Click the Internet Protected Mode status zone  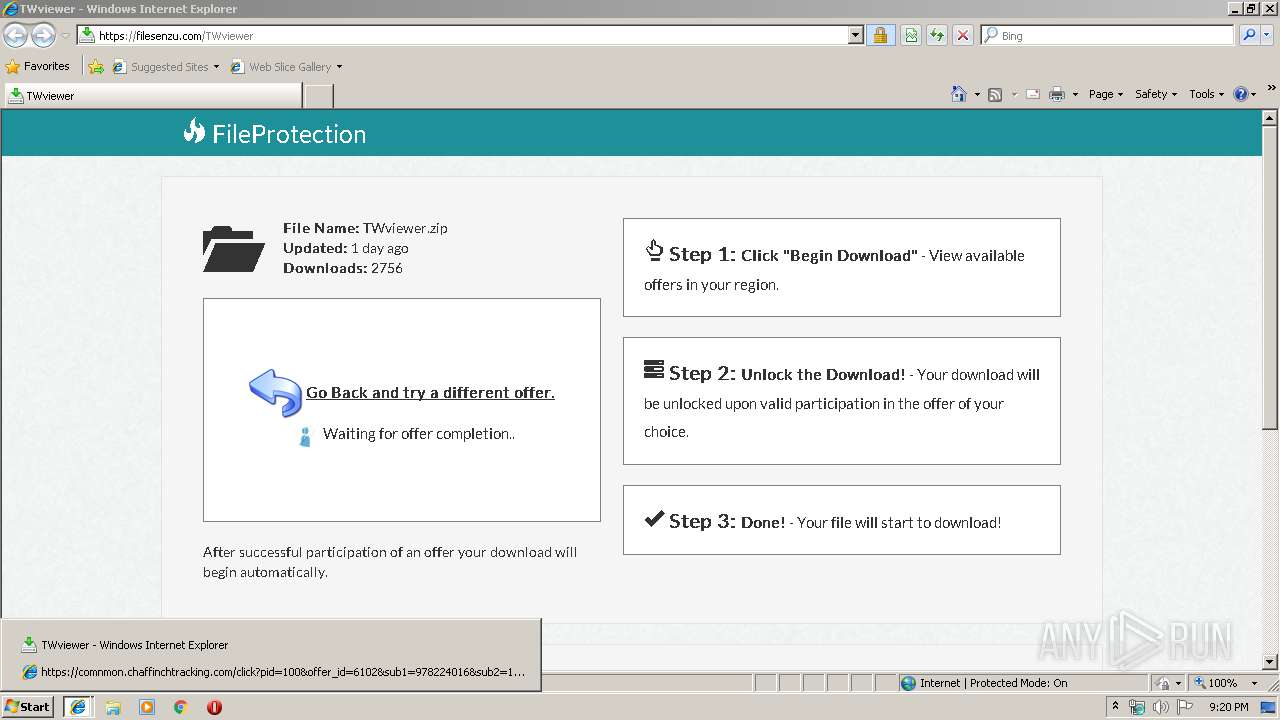[1021, 683]
